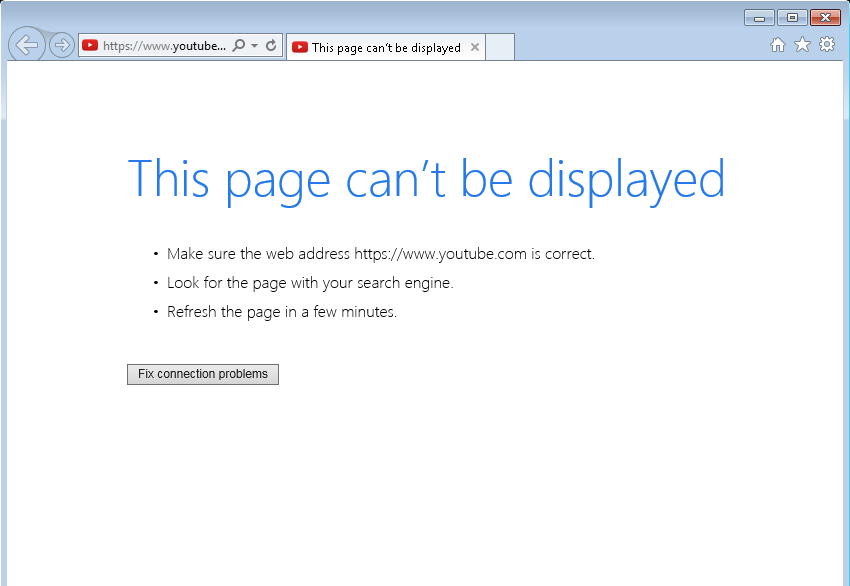Open a new tab with the blank tab button
850x586 pixels.
(x=500, y=47)
